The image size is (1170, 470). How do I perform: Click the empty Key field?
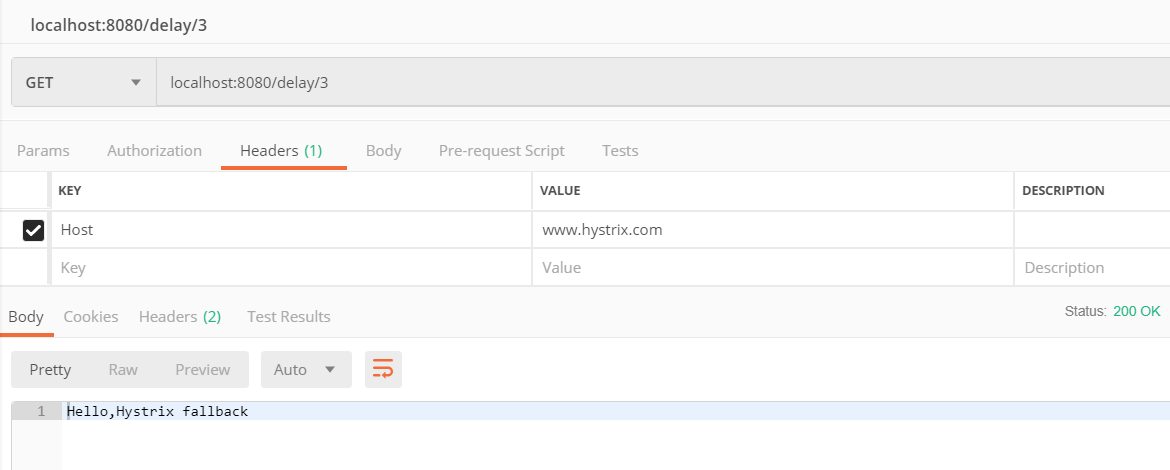[x=290, y=268]
